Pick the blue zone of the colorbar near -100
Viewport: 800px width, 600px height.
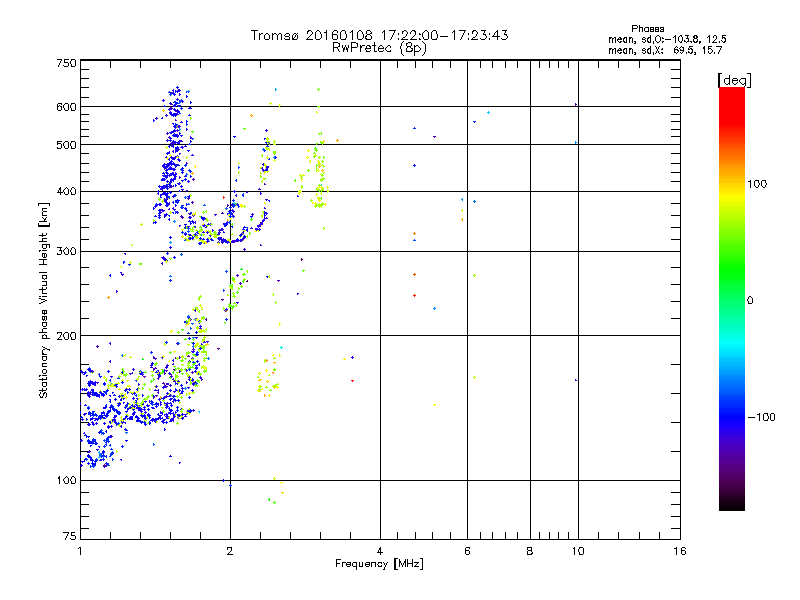click(732, 416)
